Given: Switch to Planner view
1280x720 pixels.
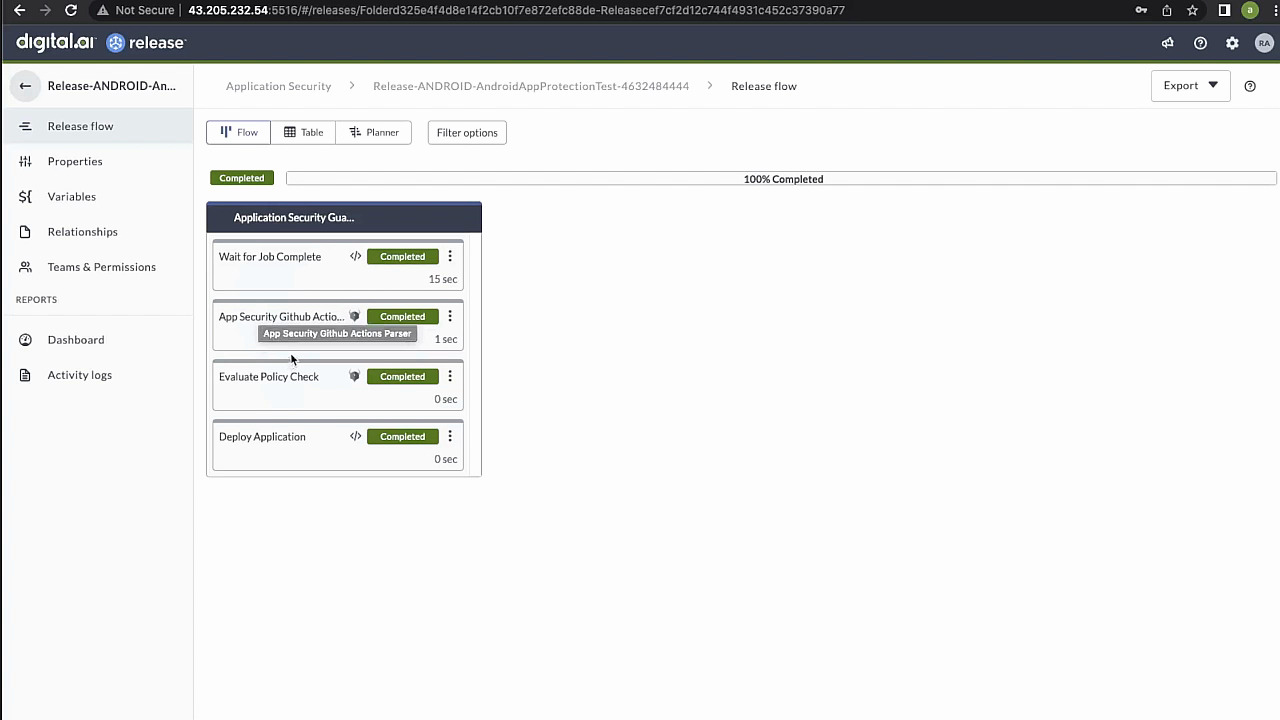Looking at the screenshot, I should click(374, 132).
